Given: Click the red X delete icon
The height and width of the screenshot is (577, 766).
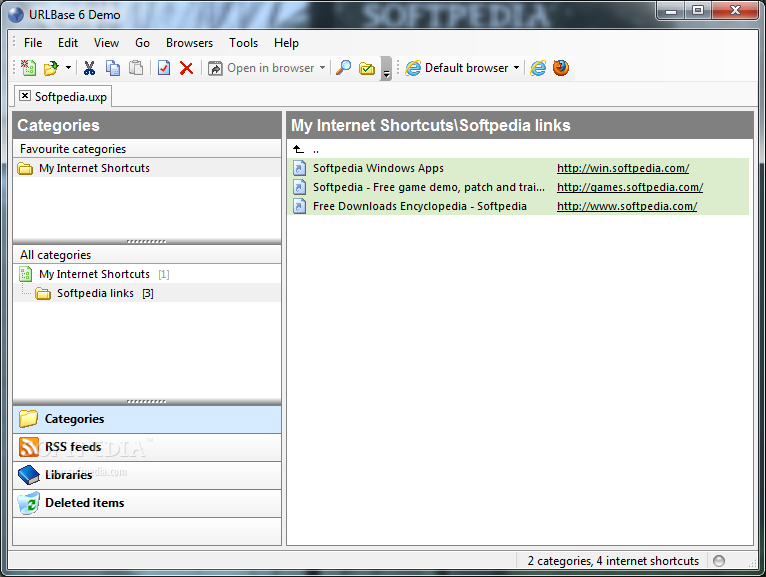Looking at the screenshot, I should [186, 68].
